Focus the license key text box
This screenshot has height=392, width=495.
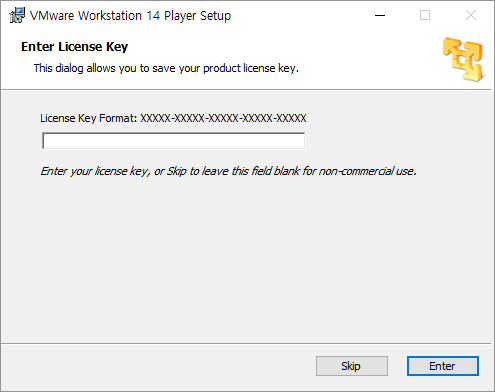pos(173,141)
